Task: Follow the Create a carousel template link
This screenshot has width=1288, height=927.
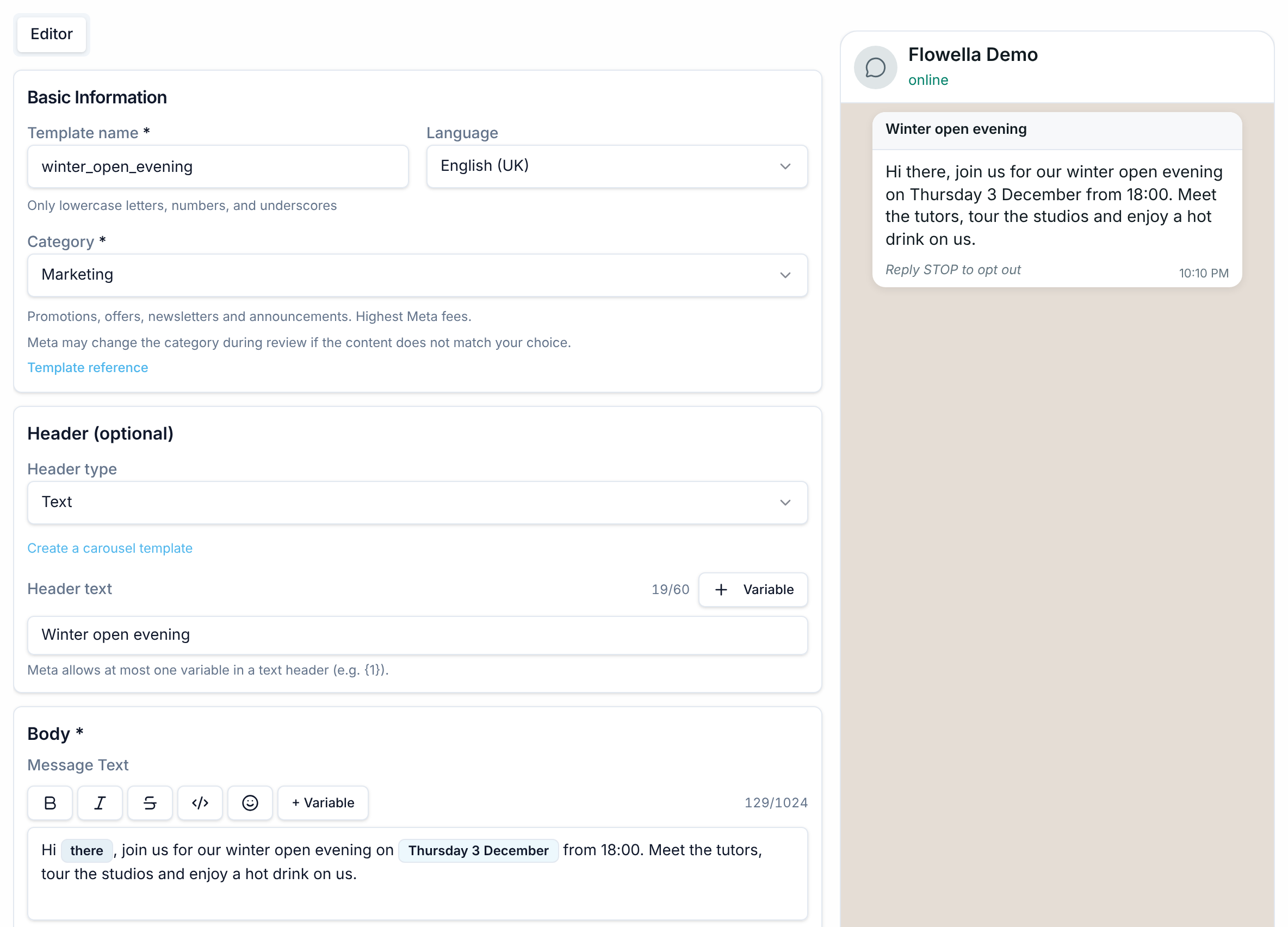Action: [110, 548]
